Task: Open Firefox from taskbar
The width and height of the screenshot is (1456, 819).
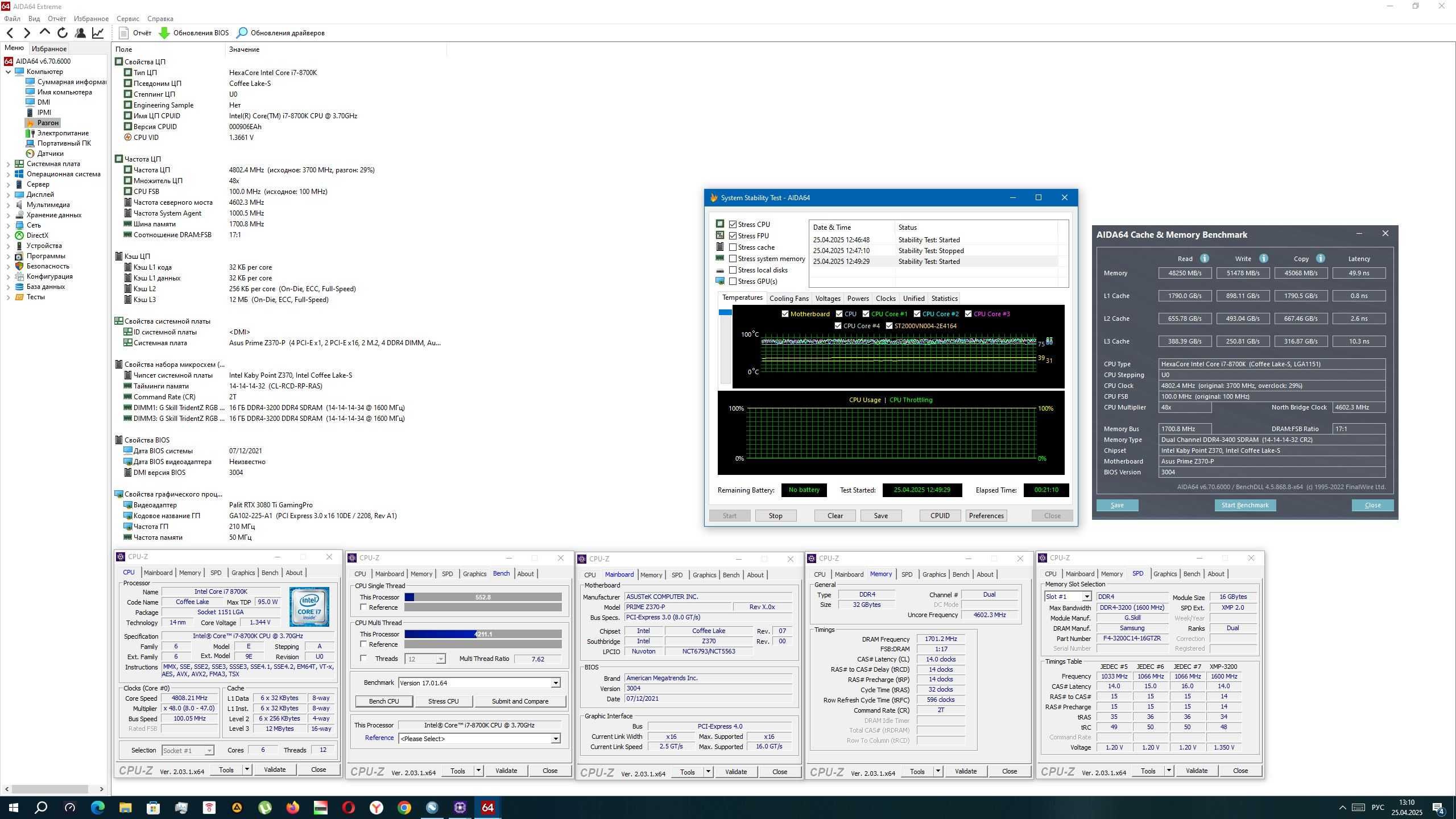Action: (293, 808)
